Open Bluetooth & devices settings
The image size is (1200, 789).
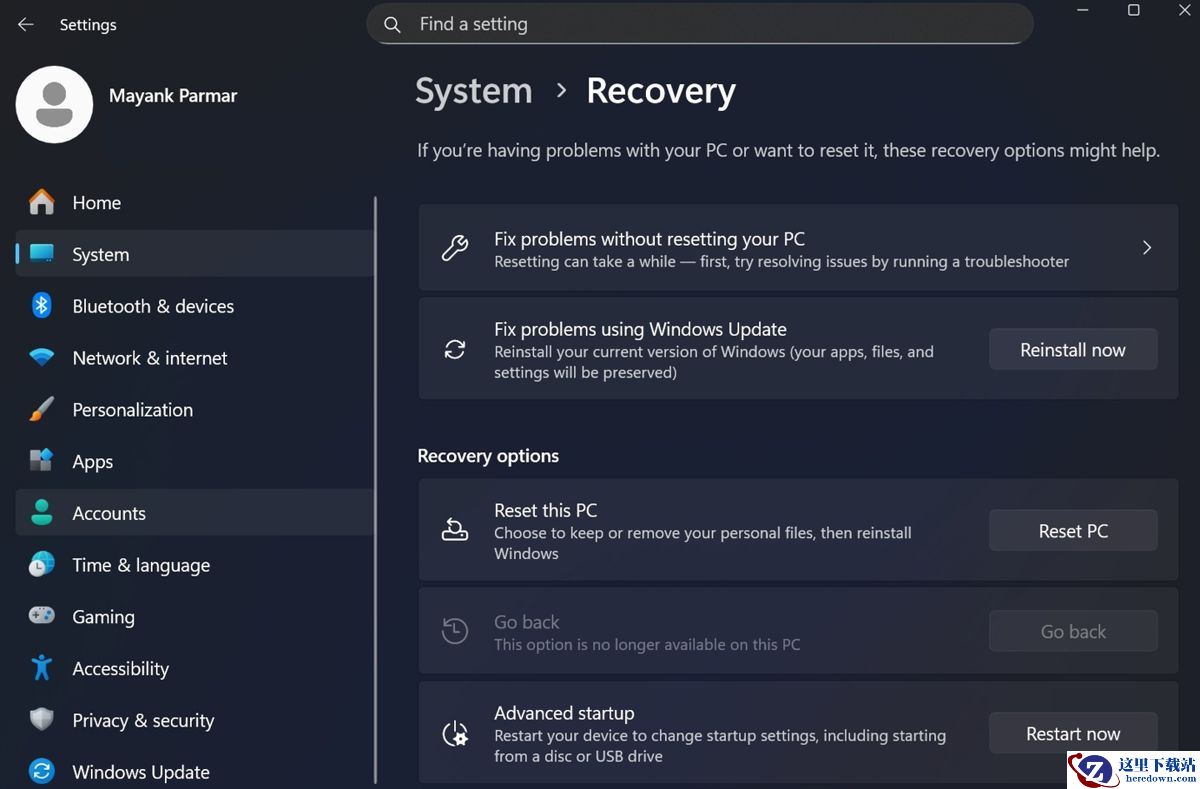195,306
